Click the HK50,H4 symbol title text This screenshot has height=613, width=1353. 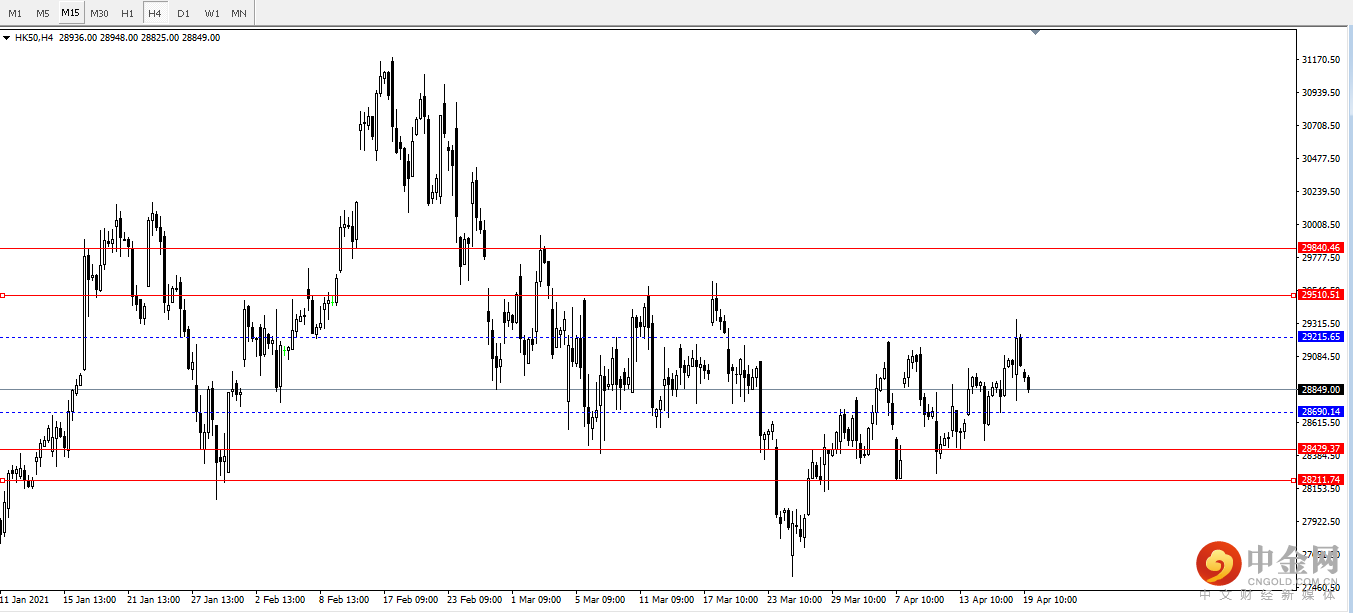(34, 38)
